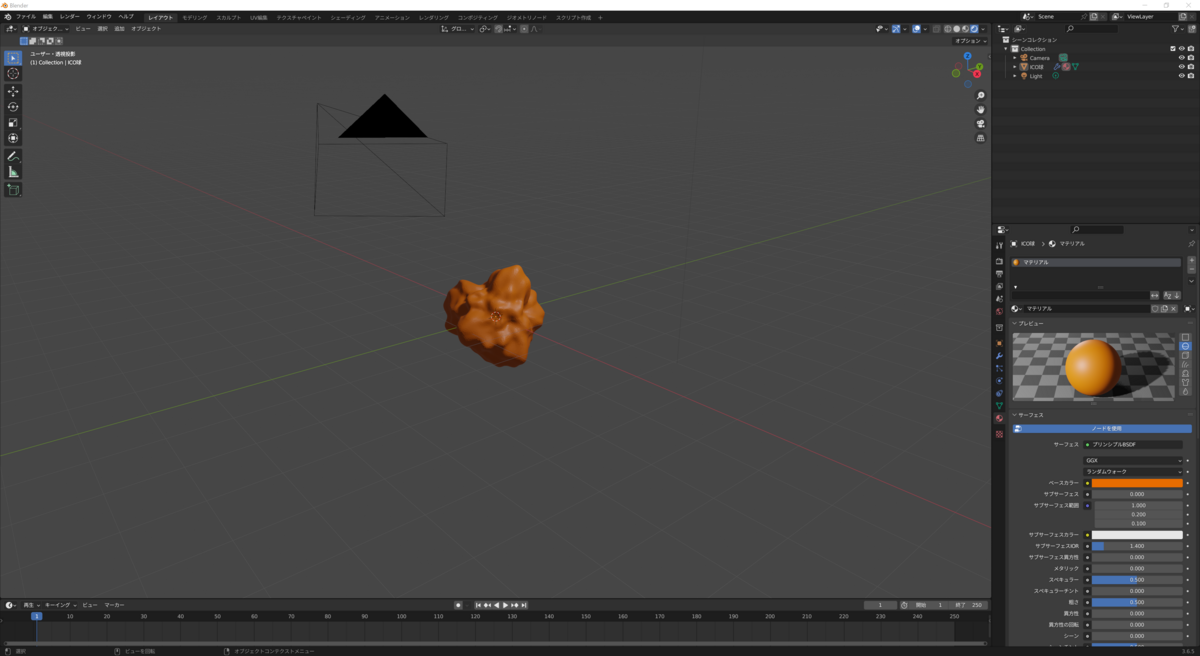Uncheck the Collection exclude checkbox
1200x656 pixels.
pos(1173,49)
